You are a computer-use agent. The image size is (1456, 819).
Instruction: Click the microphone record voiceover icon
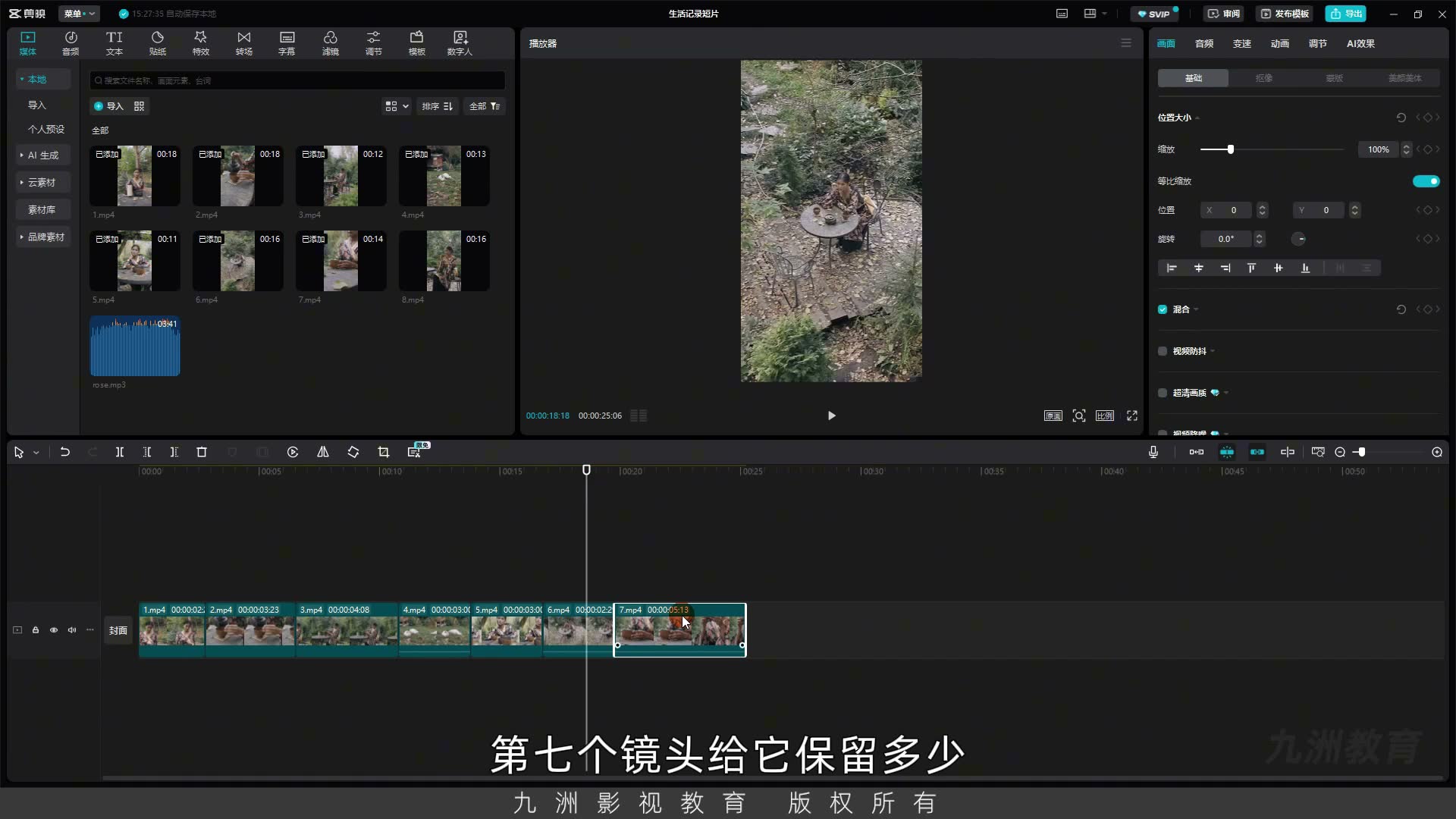1153,452
